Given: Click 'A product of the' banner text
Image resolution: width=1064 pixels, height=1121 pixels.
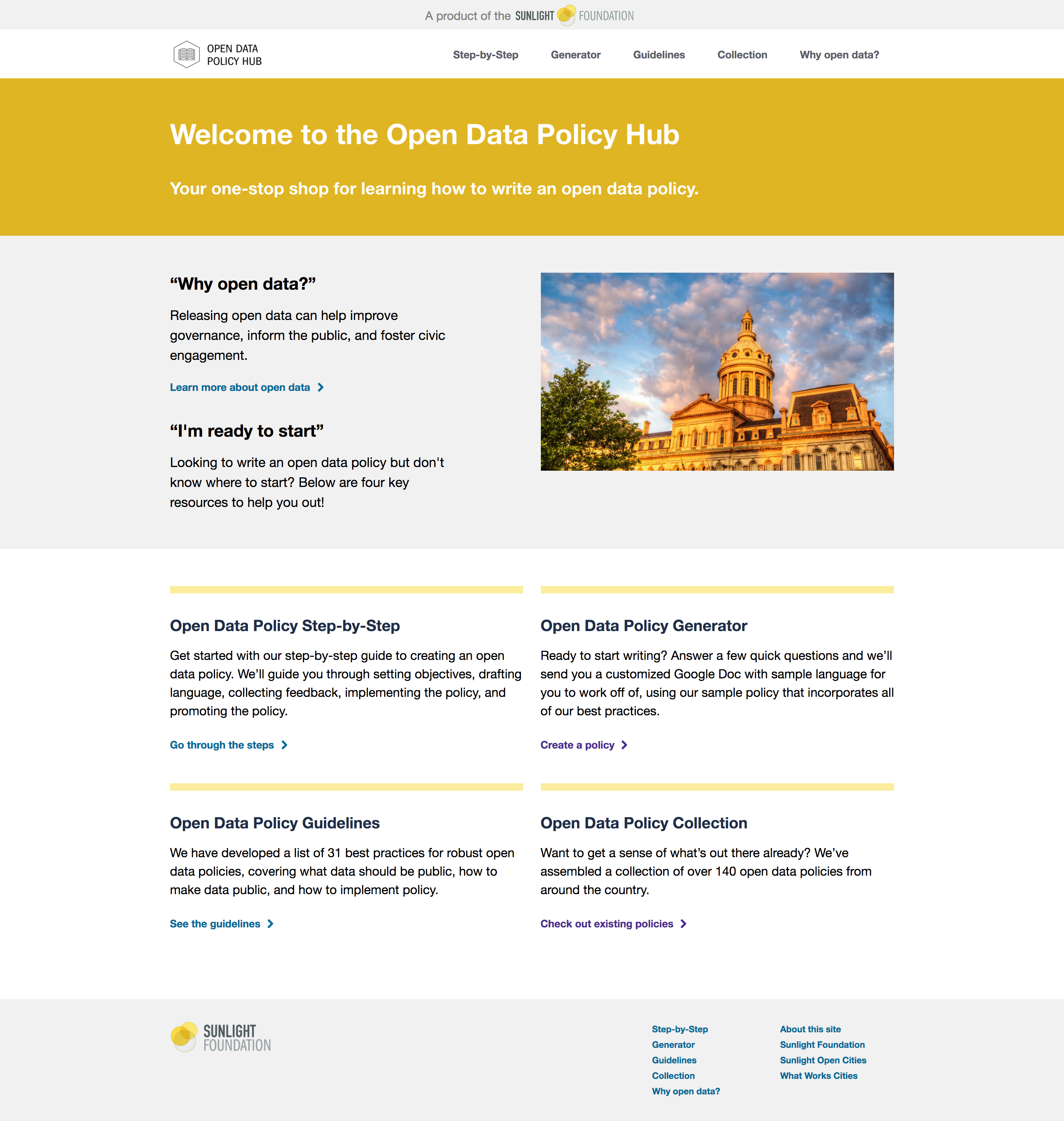Looking at the screenshot, I should [x=468, y=16].
